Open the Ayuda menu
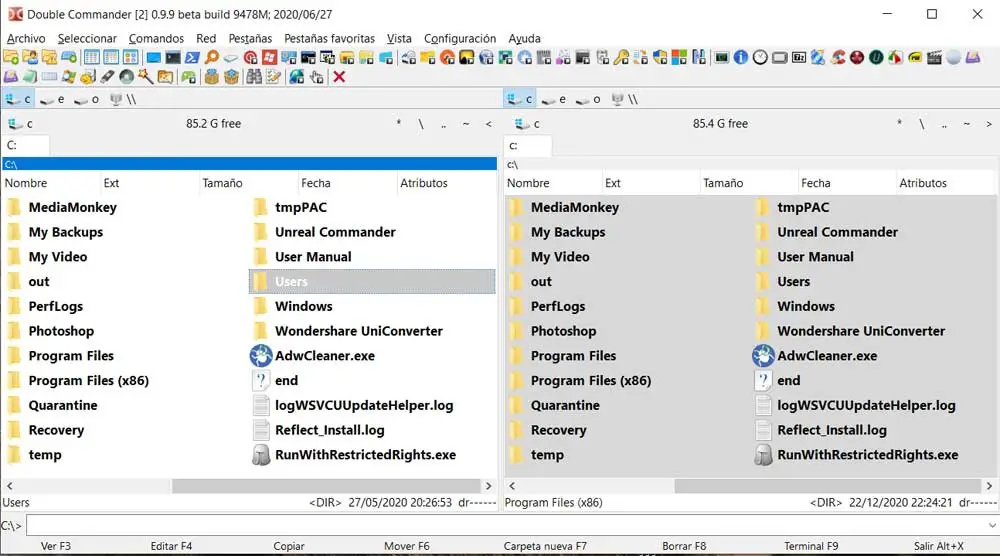The width and height of the screenshot is (1000, 556). (524, 38)
